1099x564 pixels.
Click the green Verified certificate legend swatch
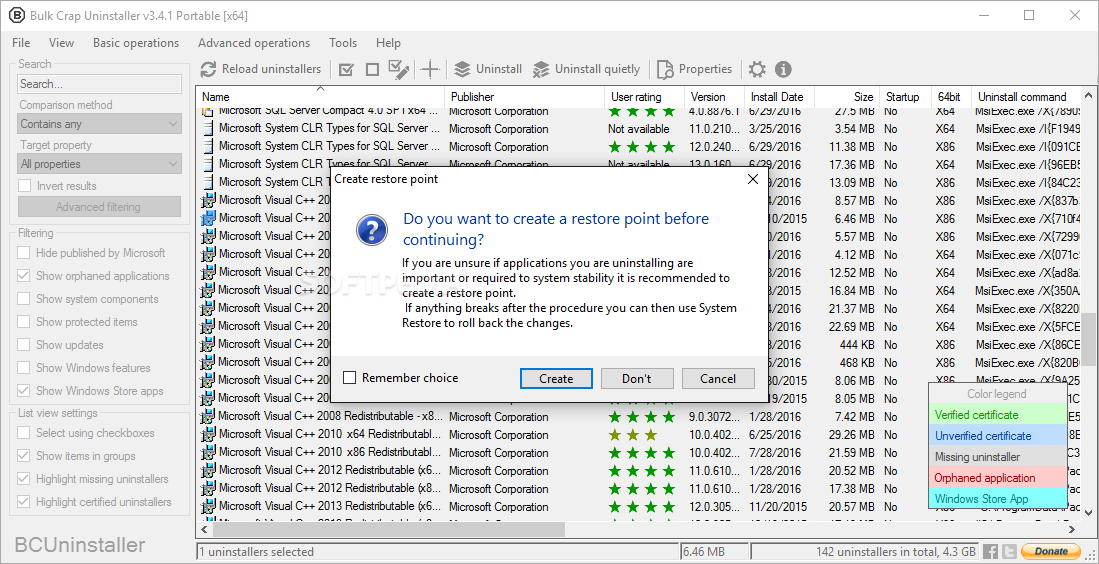[x=997, y=415]
